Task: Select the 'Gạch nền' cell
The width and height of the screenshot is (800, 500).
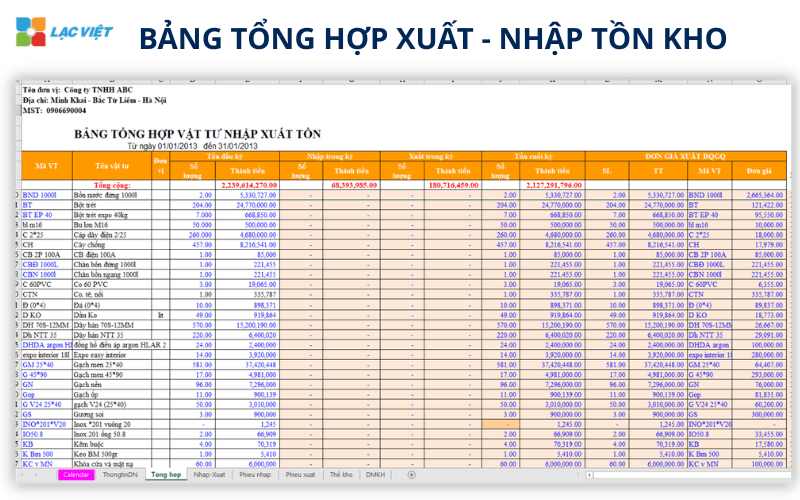Action: (x=112, y=385)
